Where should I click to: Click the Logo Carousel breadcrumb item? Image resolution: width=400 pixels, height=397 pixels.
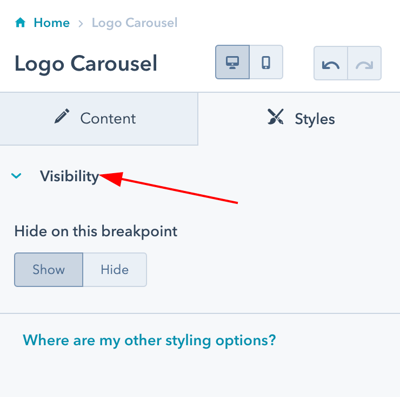click(135, 23)
